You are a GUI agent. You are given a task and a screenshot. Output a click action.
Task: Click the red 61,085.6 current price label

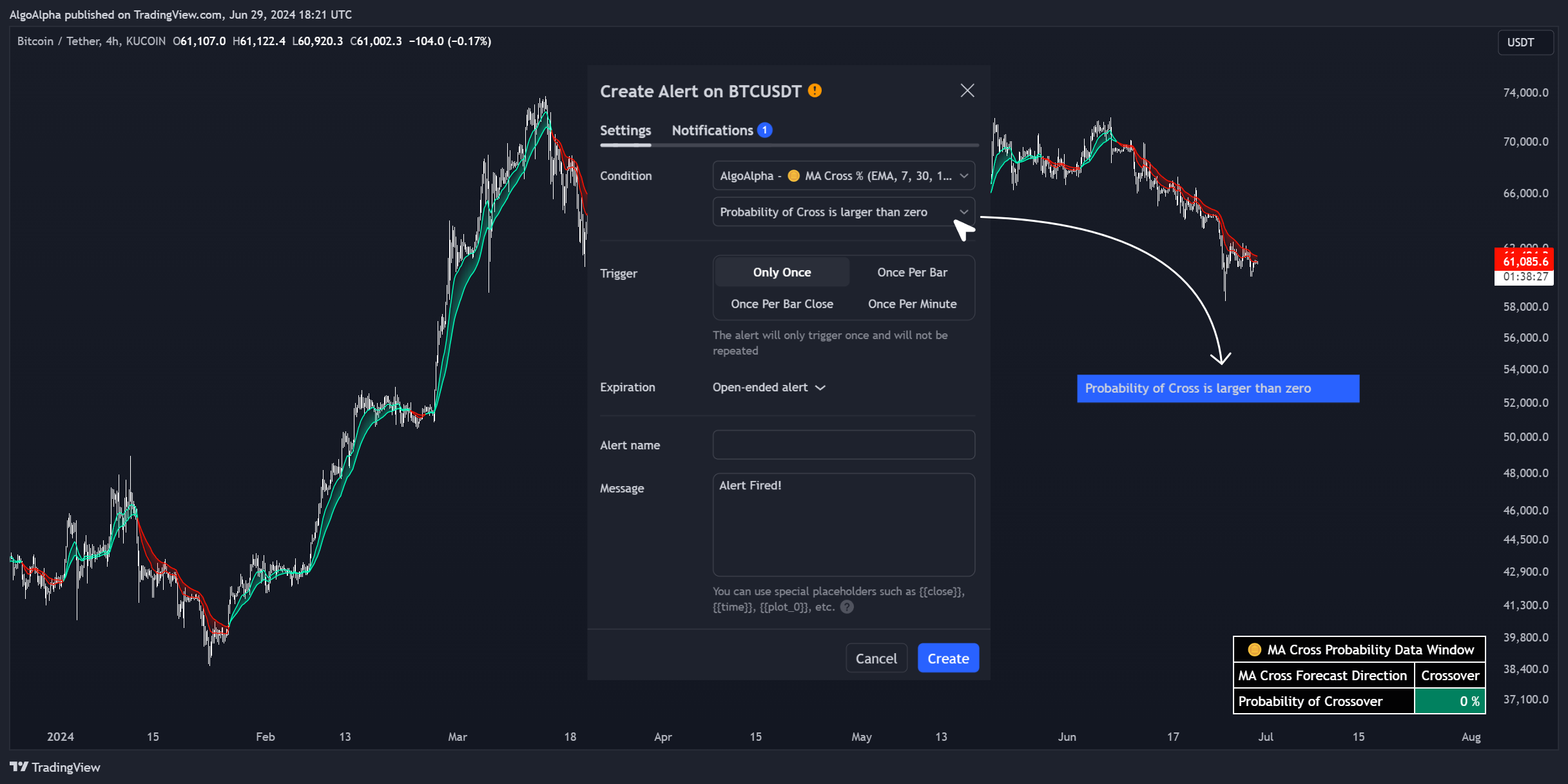(x=1524, y=260)
